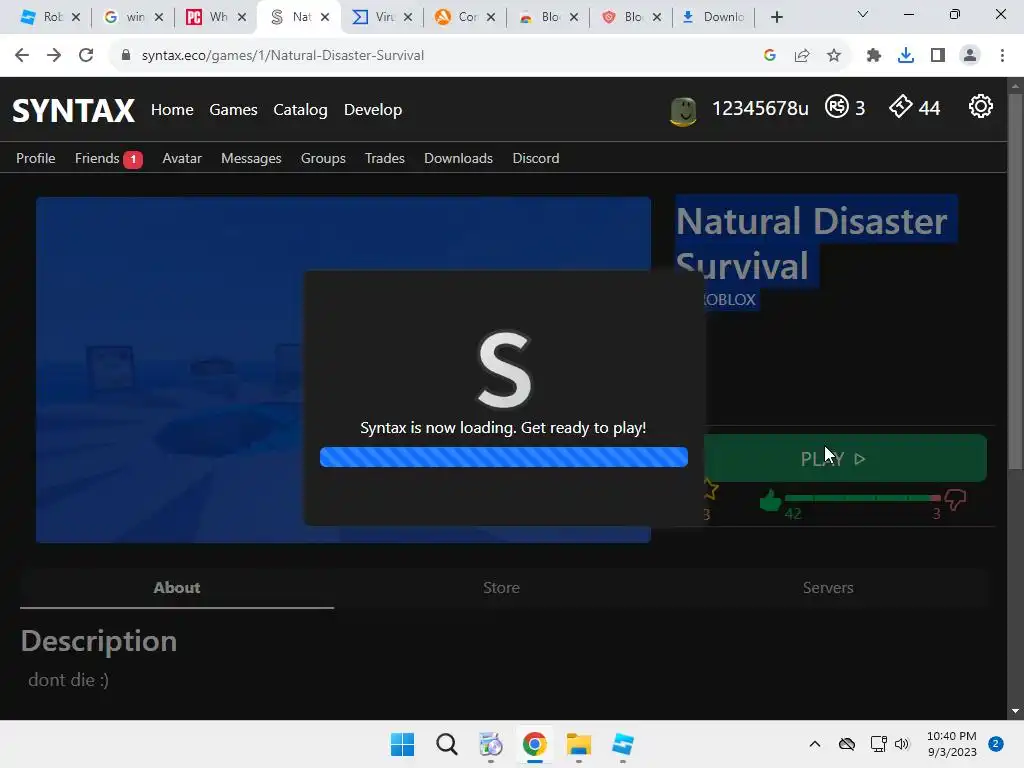Viewport: 1024px width, 768px height.
Task: Click the 'dont die :)' description text
Action: [69, 680]
